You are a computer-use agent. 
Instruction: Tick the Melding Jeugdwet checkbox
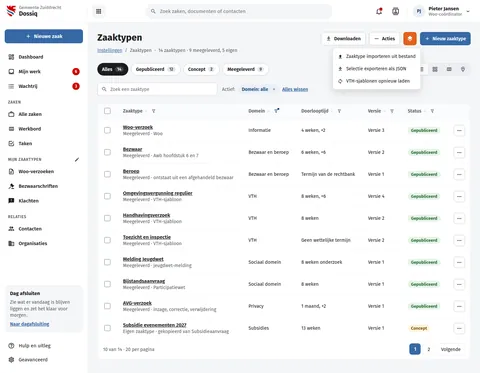pyautogui.click(x=107, y=262)
